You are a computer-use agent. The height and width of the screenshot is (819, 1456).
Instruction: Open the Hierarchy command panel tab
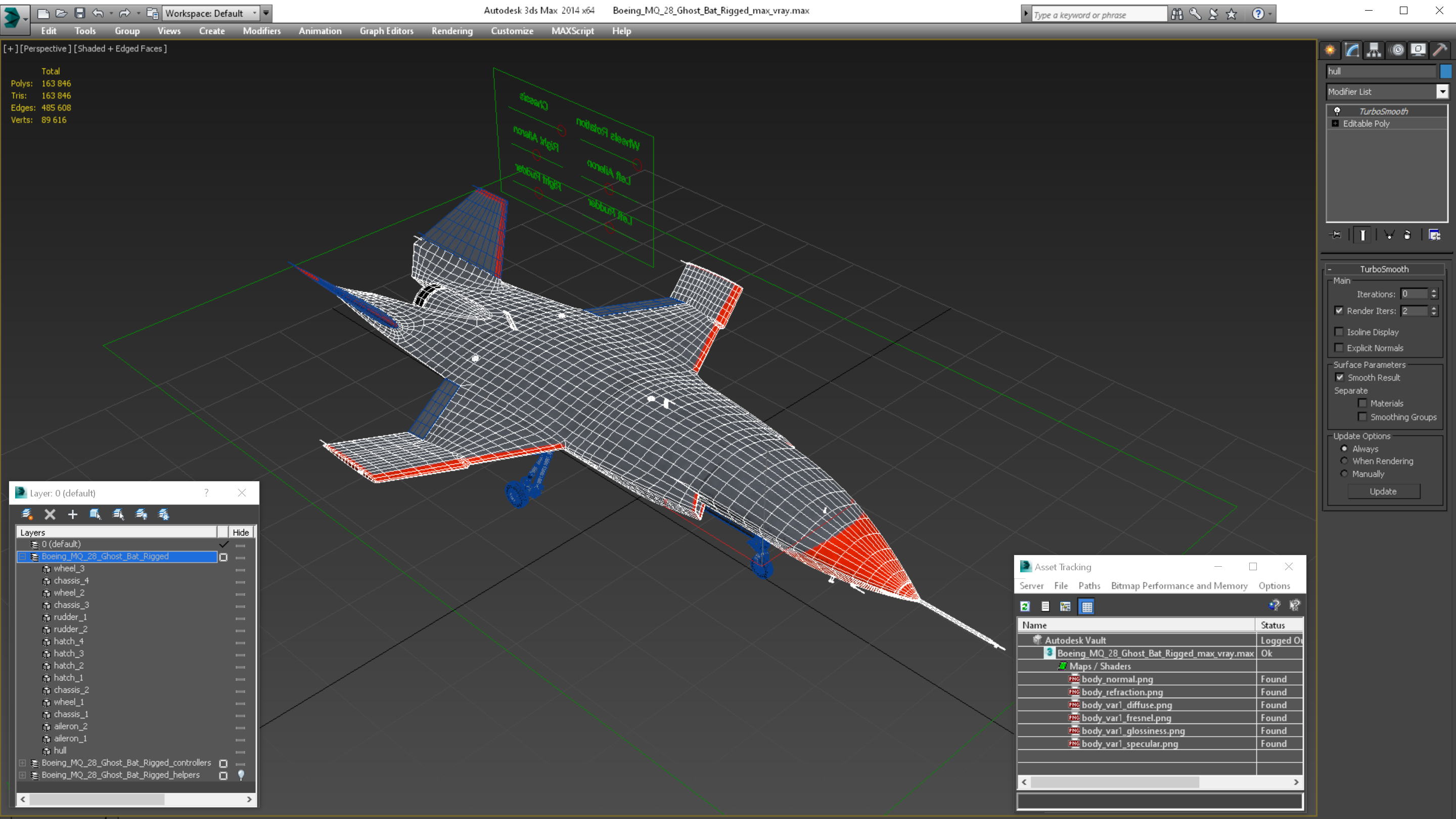(1374, 51)
